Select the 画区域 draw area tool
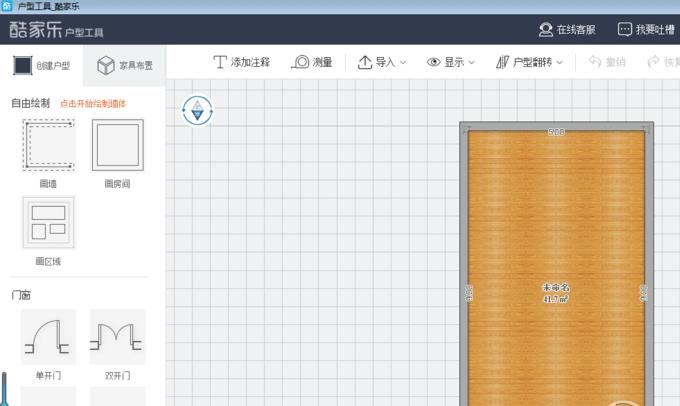The height and width of the screenshot is (406, 680). [48, 223]
